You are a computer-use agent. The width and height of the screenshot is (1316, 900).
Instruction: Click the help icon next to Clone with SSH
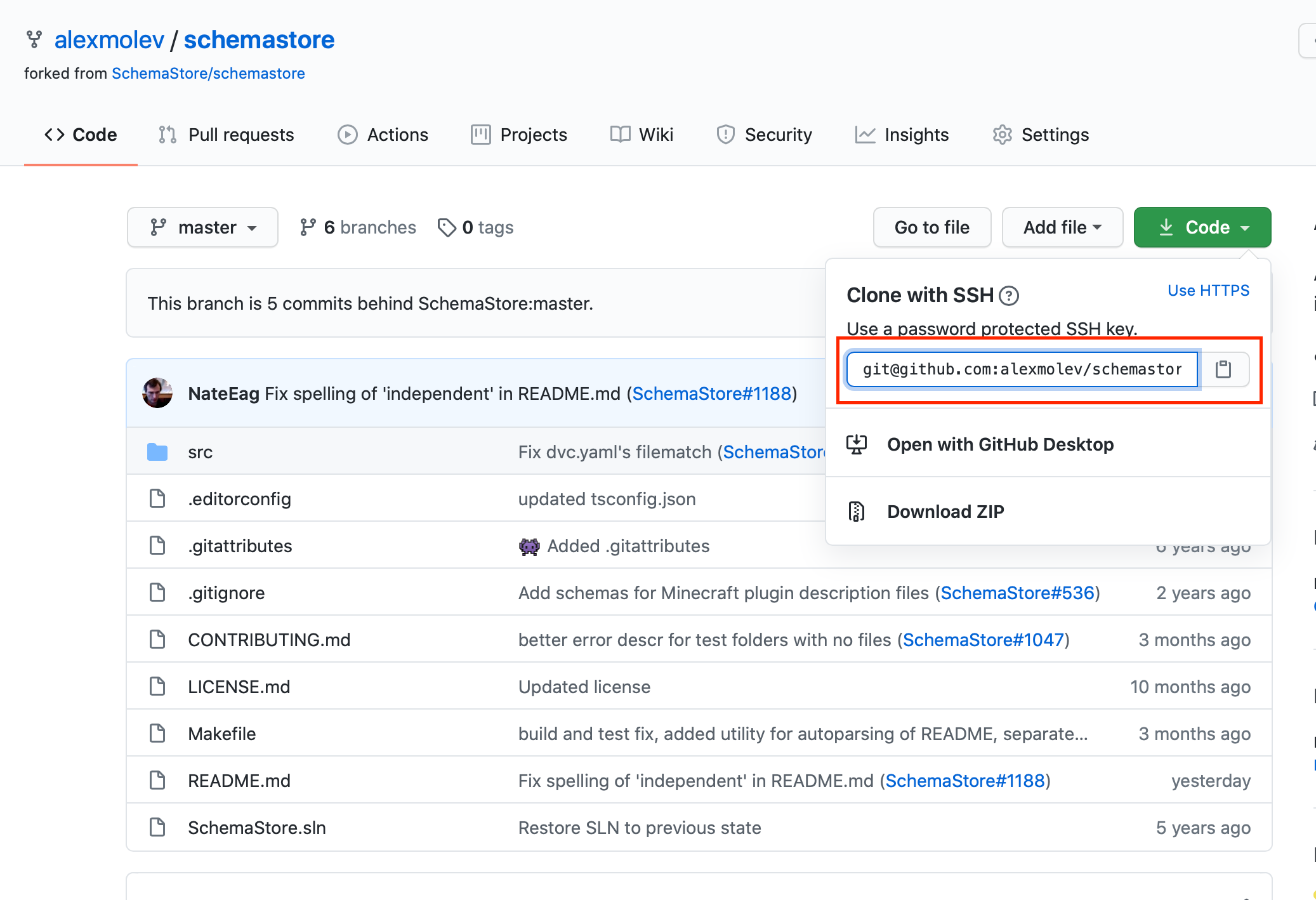tap(1009, 296)
